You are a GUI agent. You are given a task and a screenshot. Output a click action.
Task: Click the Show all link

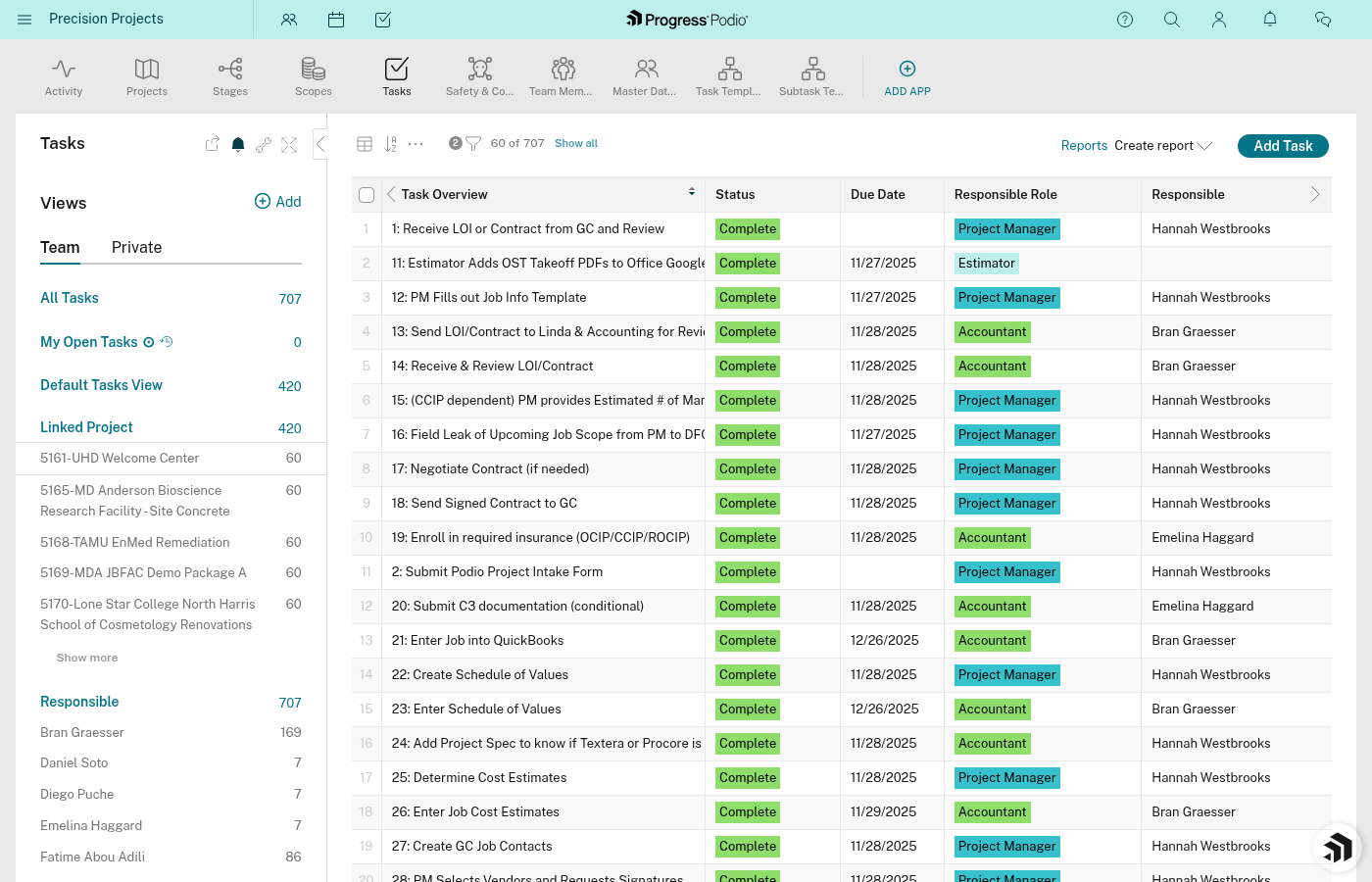point(576,143)
